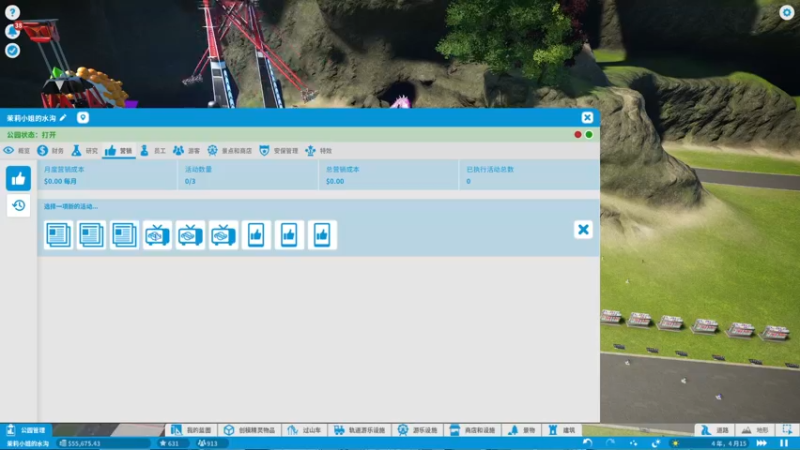Open the create workshop items menu

(x=249, y=430)
